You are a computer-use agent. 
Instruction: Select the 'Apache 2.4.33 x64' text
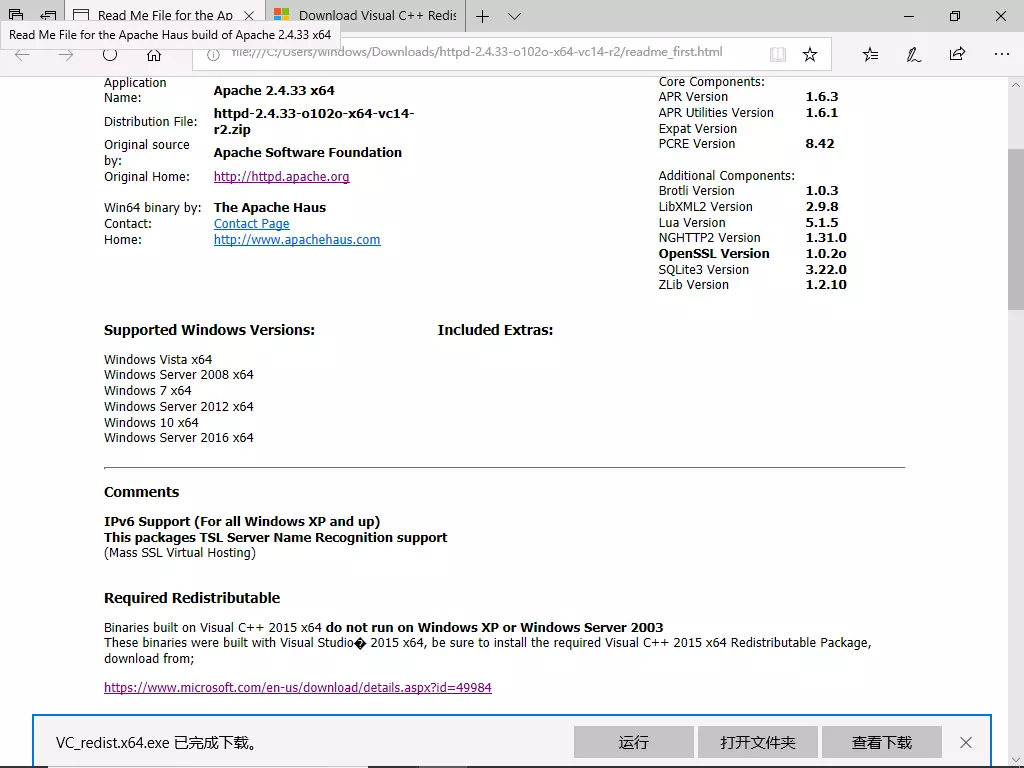tap(274, 91)
